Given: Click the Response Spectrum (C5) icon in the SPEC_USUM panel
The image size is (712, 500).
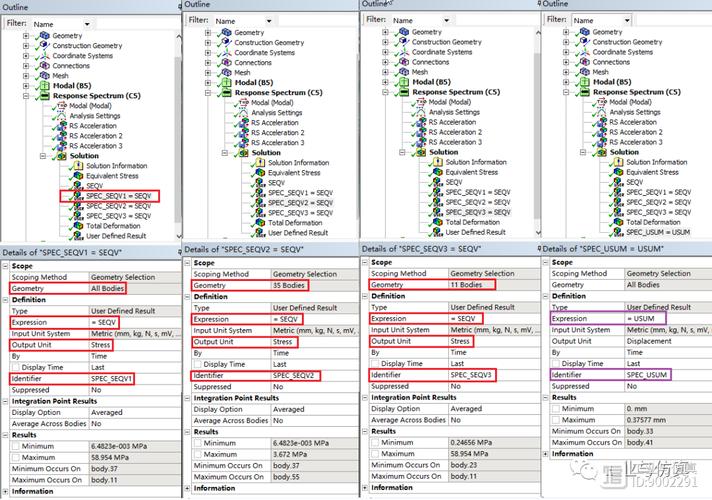Looking at the screenshot, I should tap(584, 92).
